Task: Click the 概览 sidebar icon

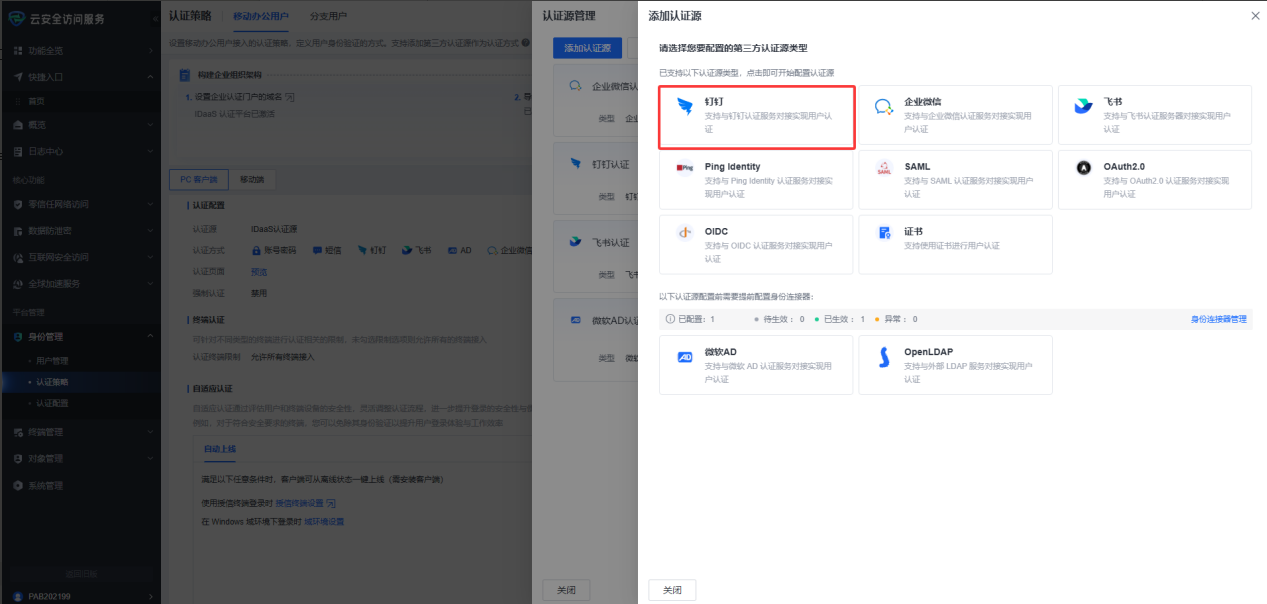Action: (19, 125)
